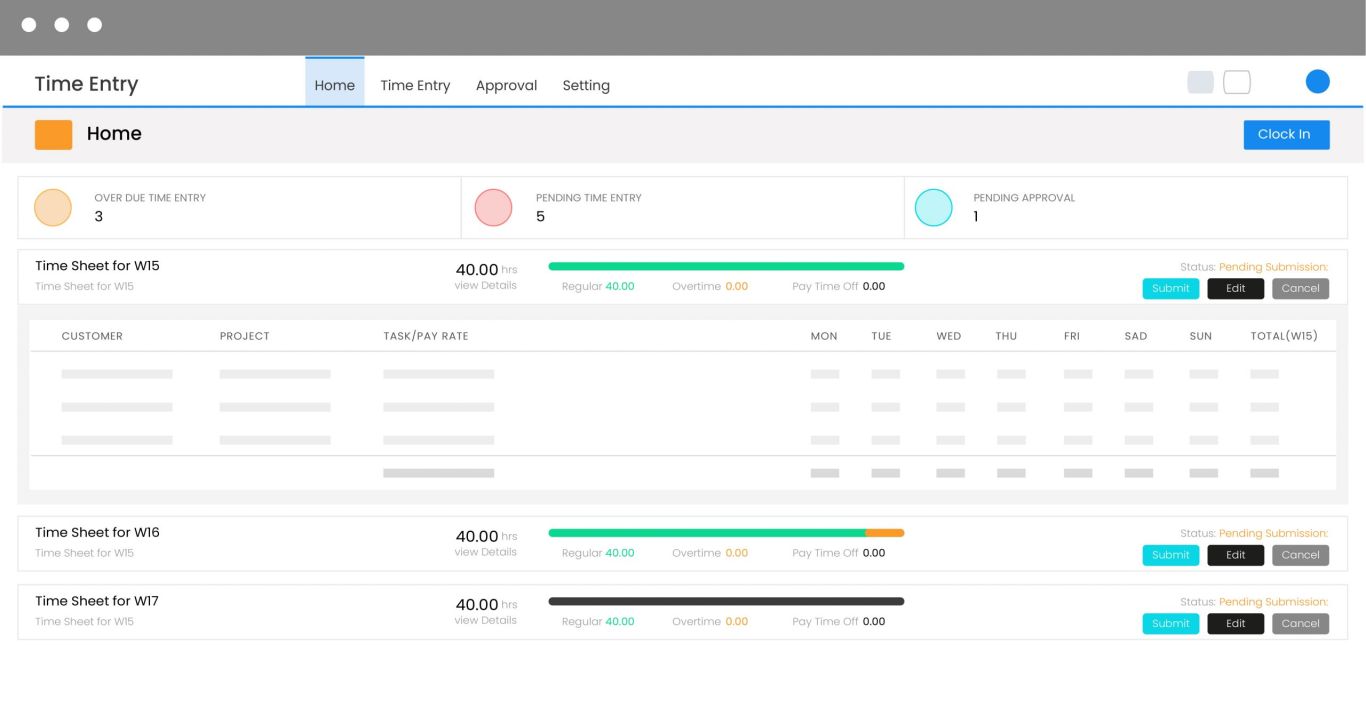Click the Over Due Time Entry circle icon
Screen dimensions: 1366x715
pyautogui.click(x=52, y=207)
